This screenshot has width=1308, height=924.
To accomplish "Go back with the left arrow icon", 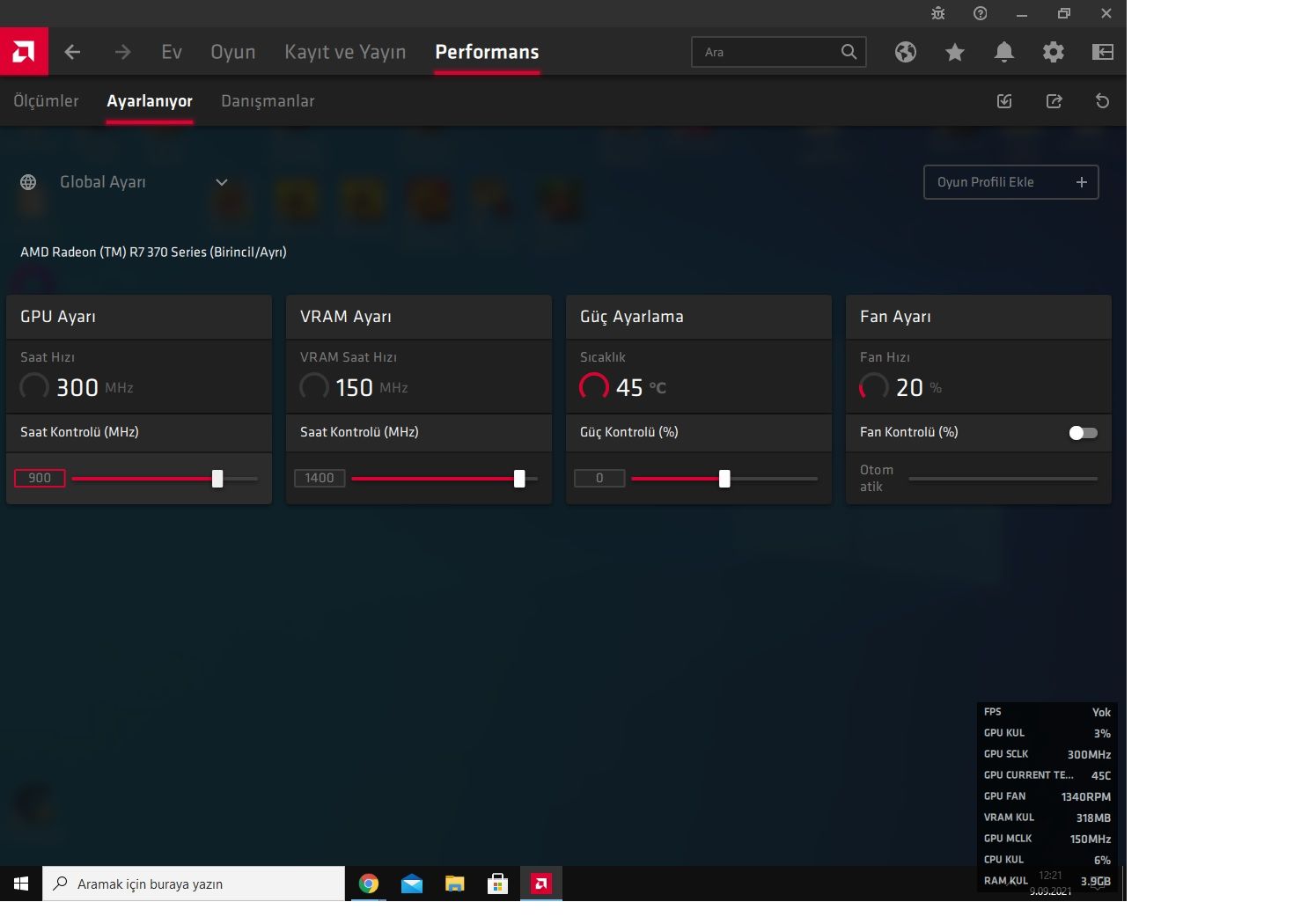I will point(73,52).
